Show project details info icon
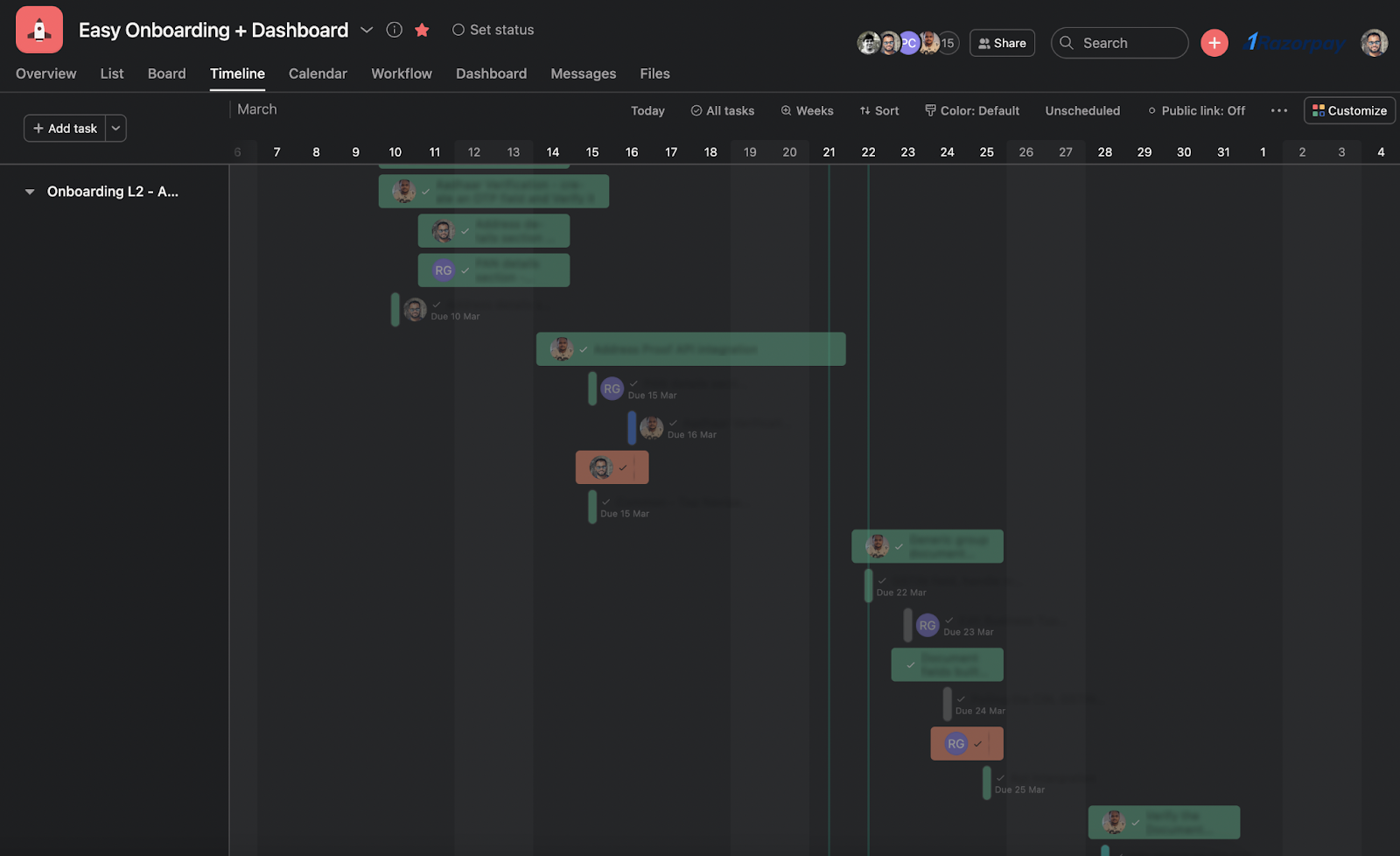This screenshot has width=1400, height=856. [395, 30]
